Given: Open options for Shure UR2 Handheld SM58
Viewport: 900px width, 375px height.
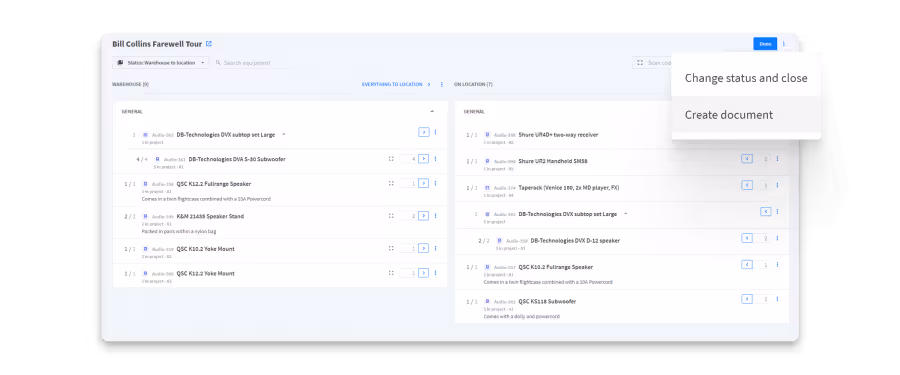Looking at the screenshot, I should coord(778,158).
